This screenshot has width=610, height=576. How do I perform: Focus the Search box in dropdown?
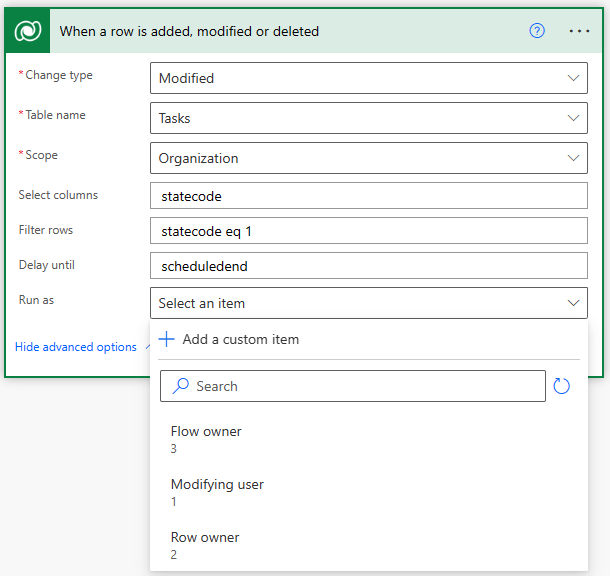(353, 386)
